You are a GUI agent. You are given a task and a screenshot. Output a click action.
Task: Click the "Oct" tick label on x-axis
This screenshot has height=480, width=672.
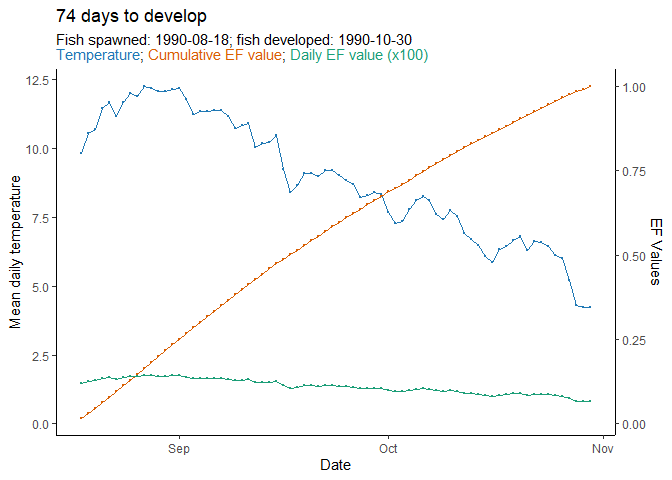point(388,449)
